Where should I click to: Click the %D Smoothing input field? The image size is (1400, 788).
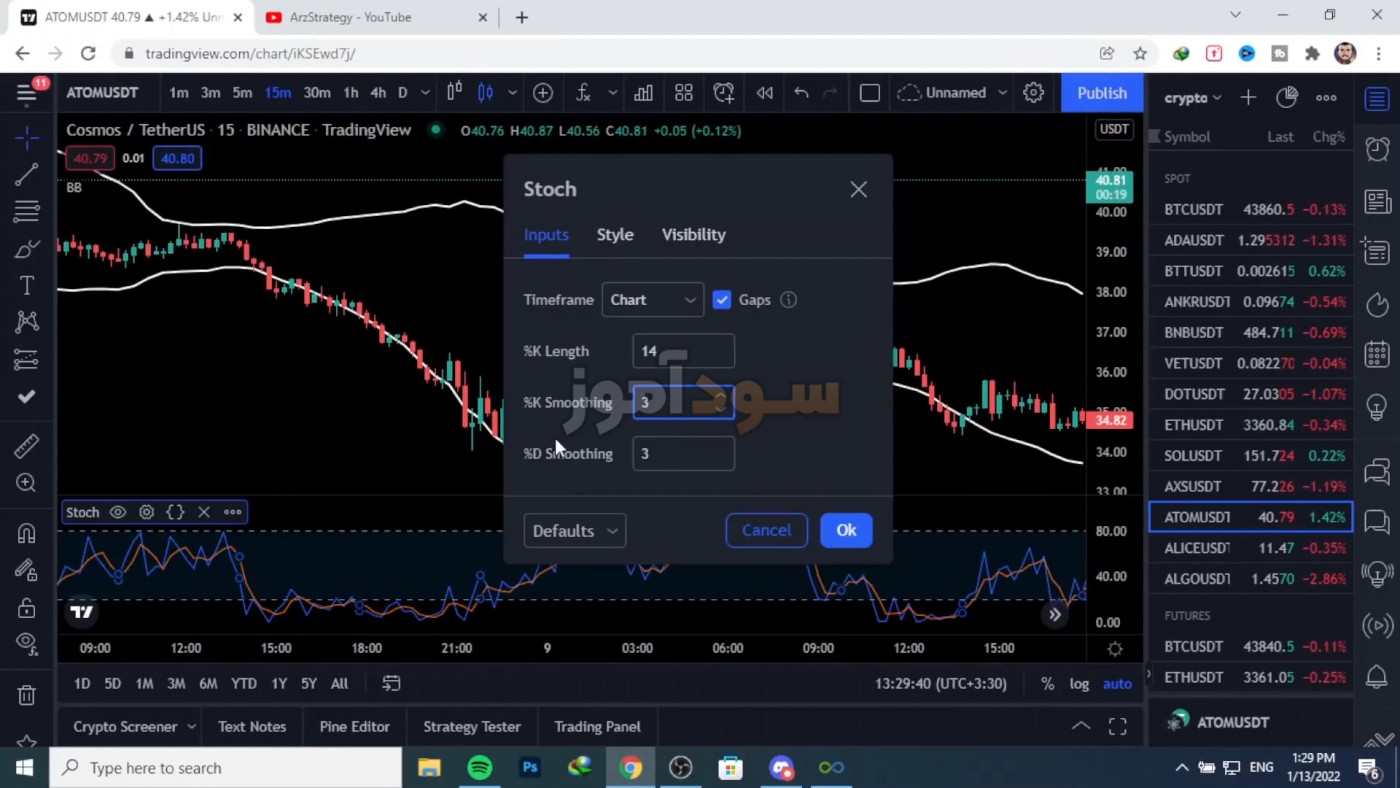(684, 454)
